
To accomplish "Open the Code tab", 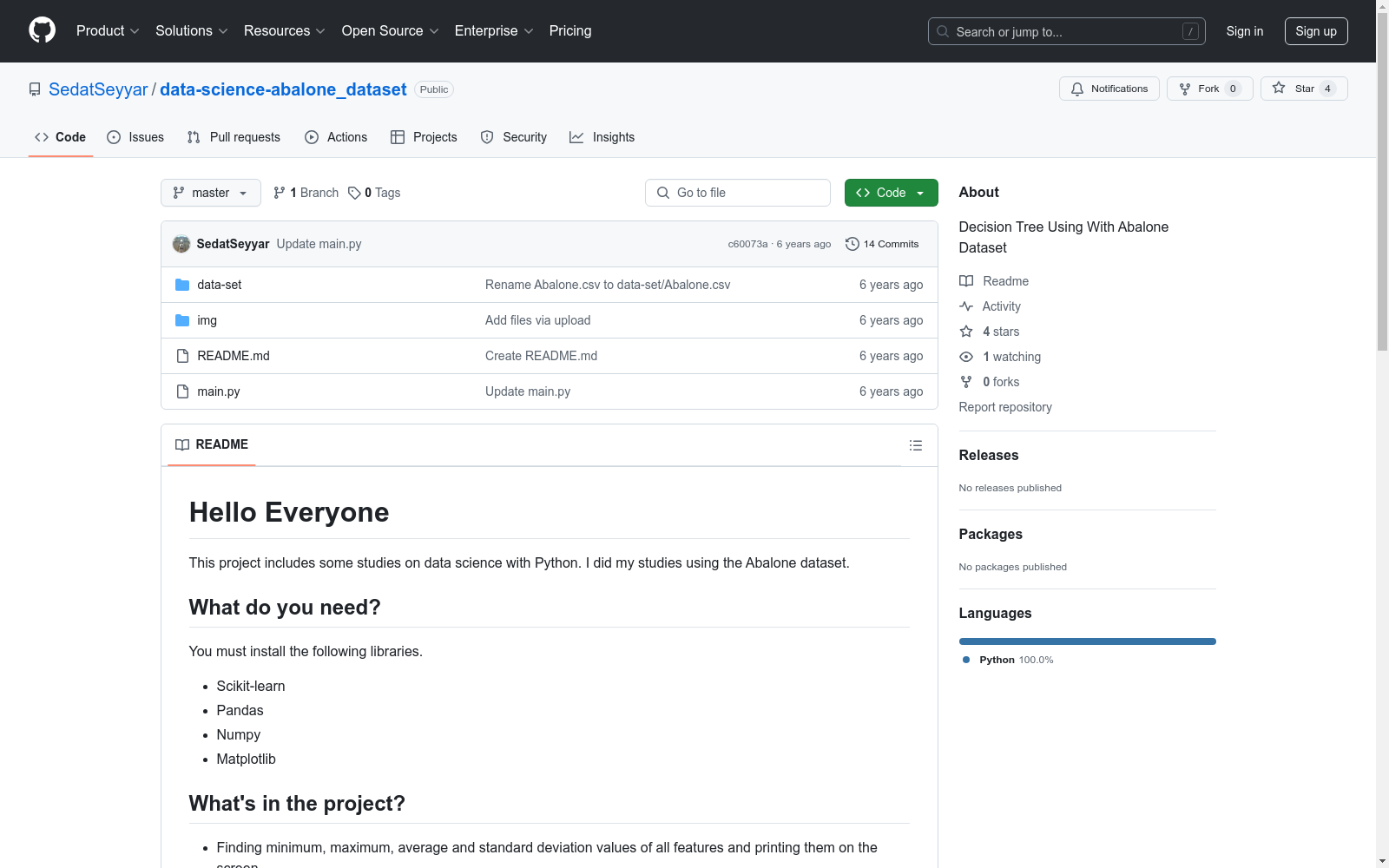I will tap(61, 137).
